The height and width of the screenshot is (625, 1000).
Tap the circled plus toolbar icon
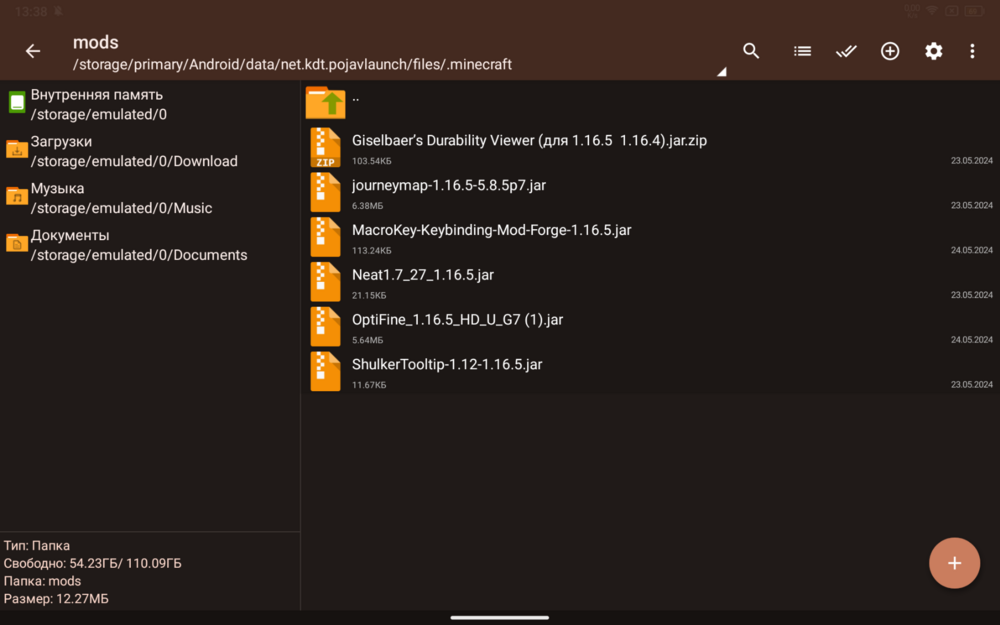pyautogui.click(x=890, y=51)
